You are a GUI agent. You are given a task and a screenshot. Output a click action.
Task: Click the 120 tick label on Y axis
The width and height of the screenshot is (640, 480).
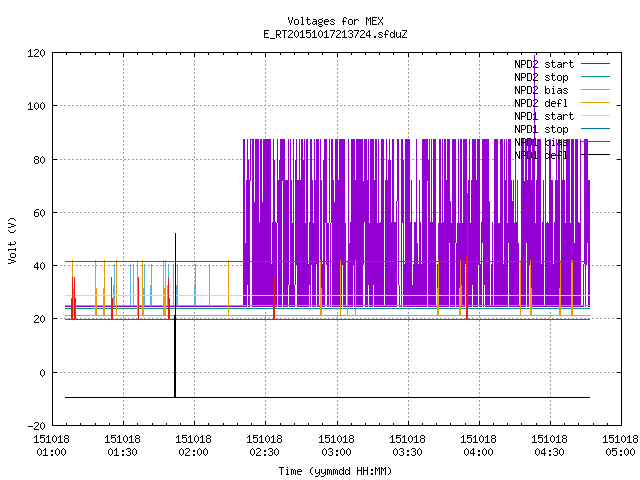pyautogui.click(x=36, y=53)
